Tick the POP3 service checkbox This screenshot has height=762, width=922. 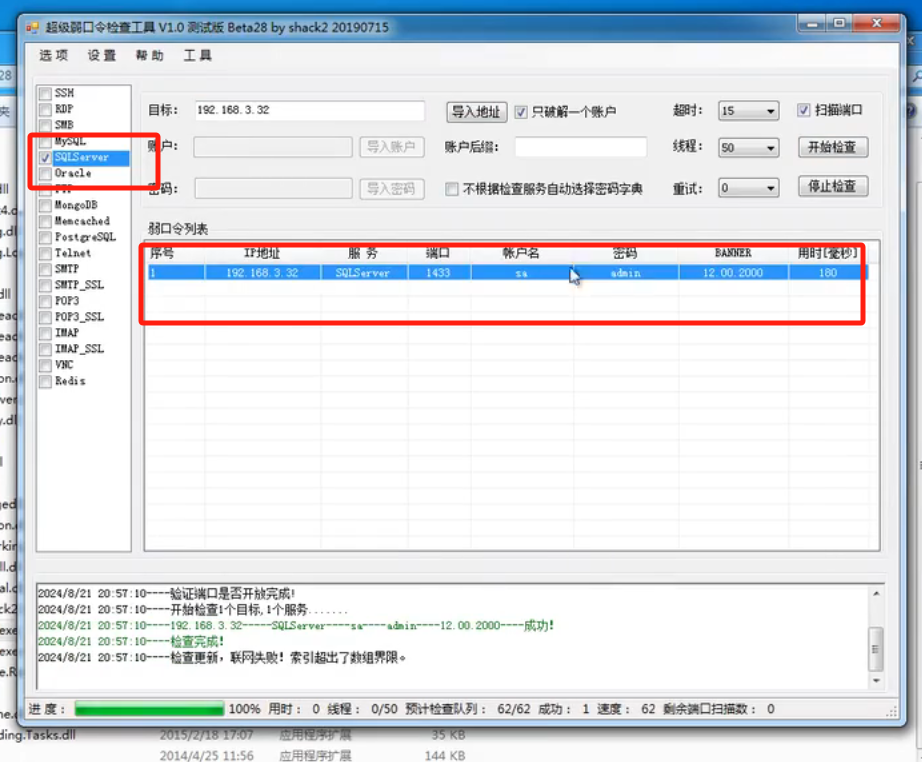point(45,301)
